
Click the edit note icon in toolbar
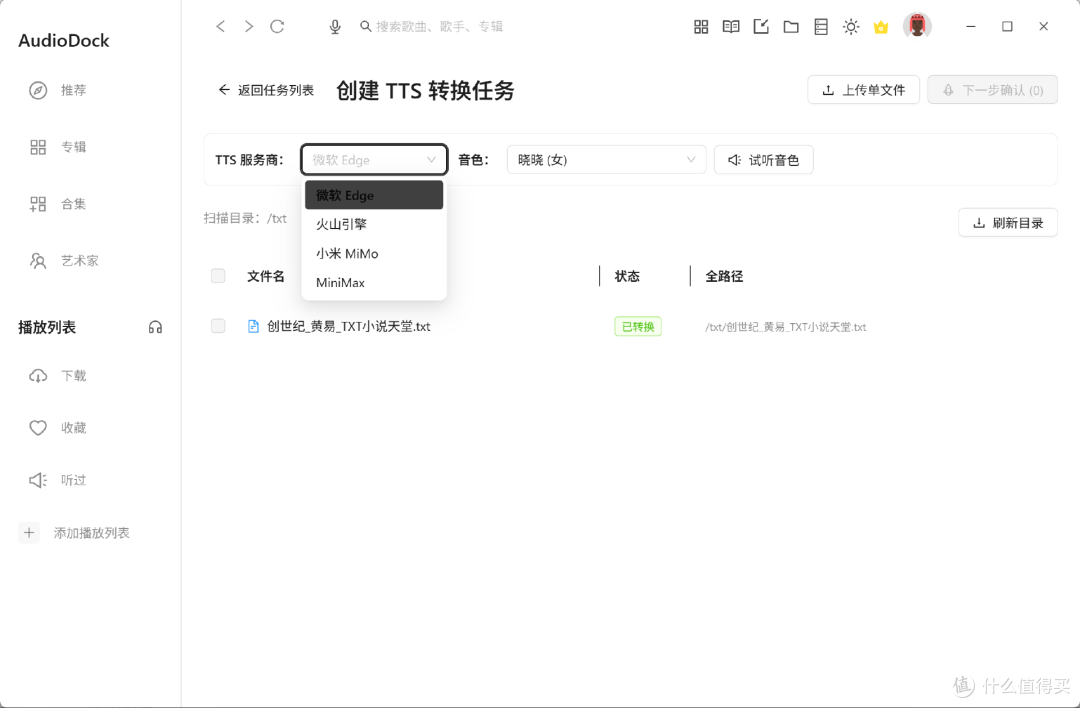coord(761,27)
